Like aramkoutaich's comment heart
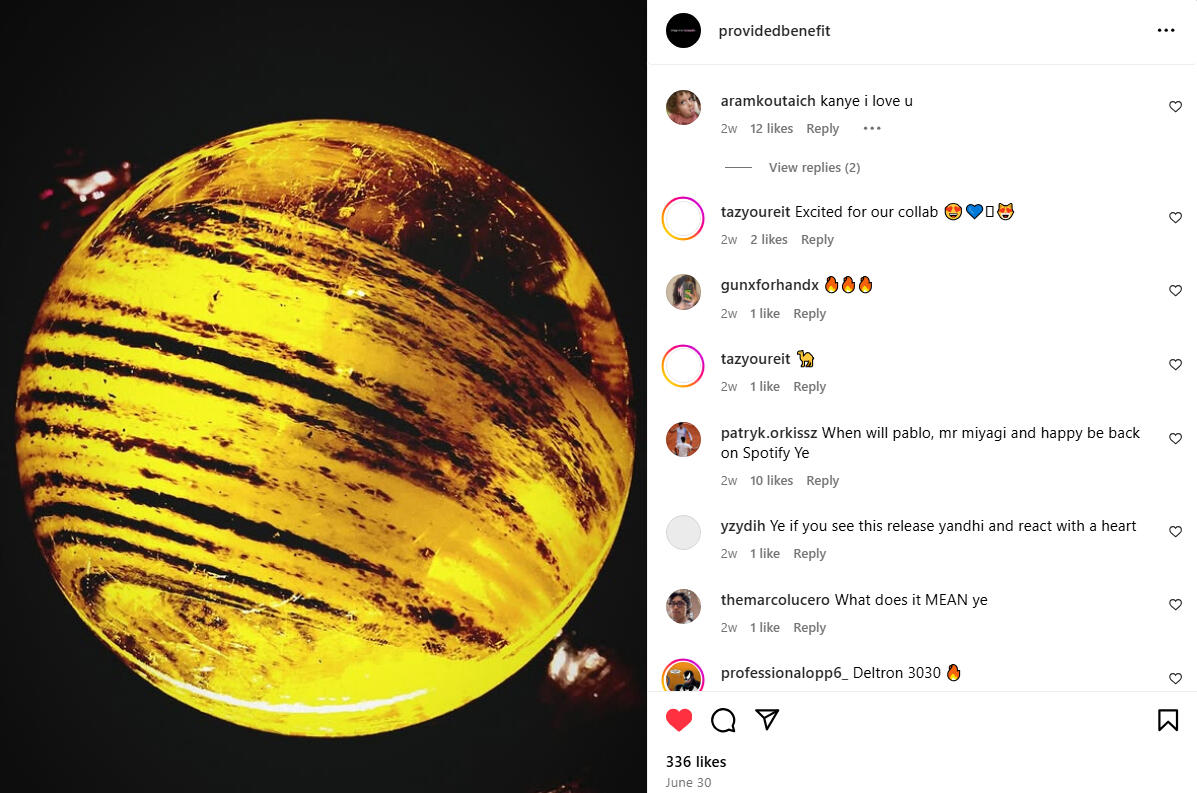The image size is (1197, 793). coord(1176,107)
